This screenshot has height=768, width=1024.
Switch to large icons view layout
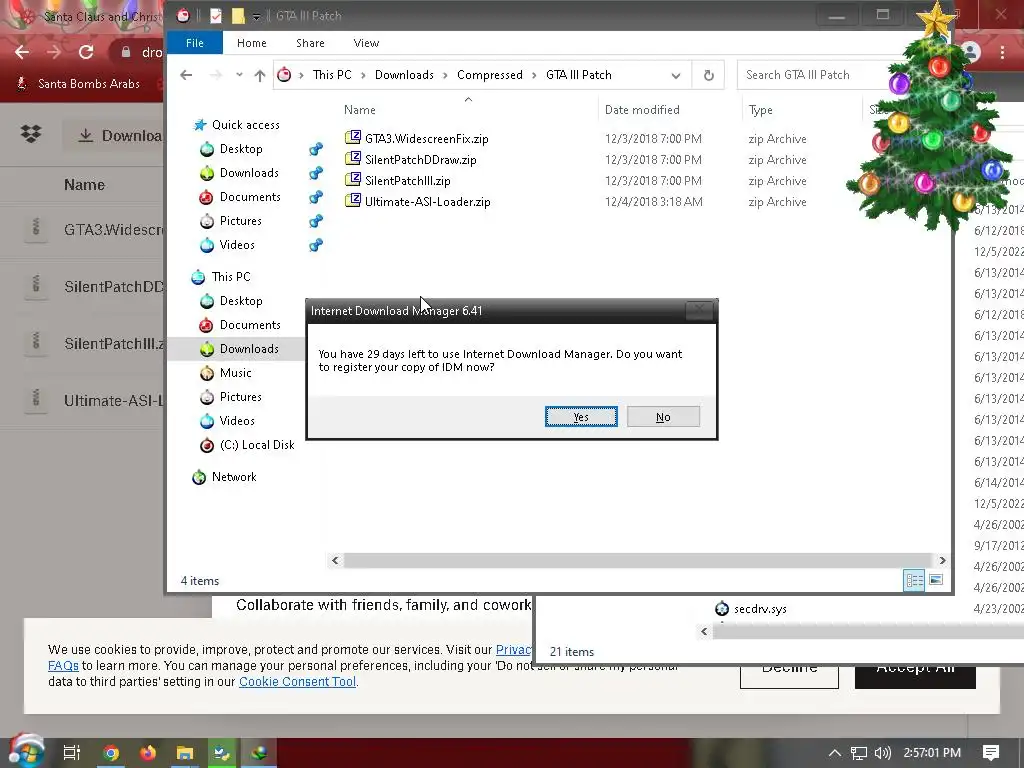[936, 580]
